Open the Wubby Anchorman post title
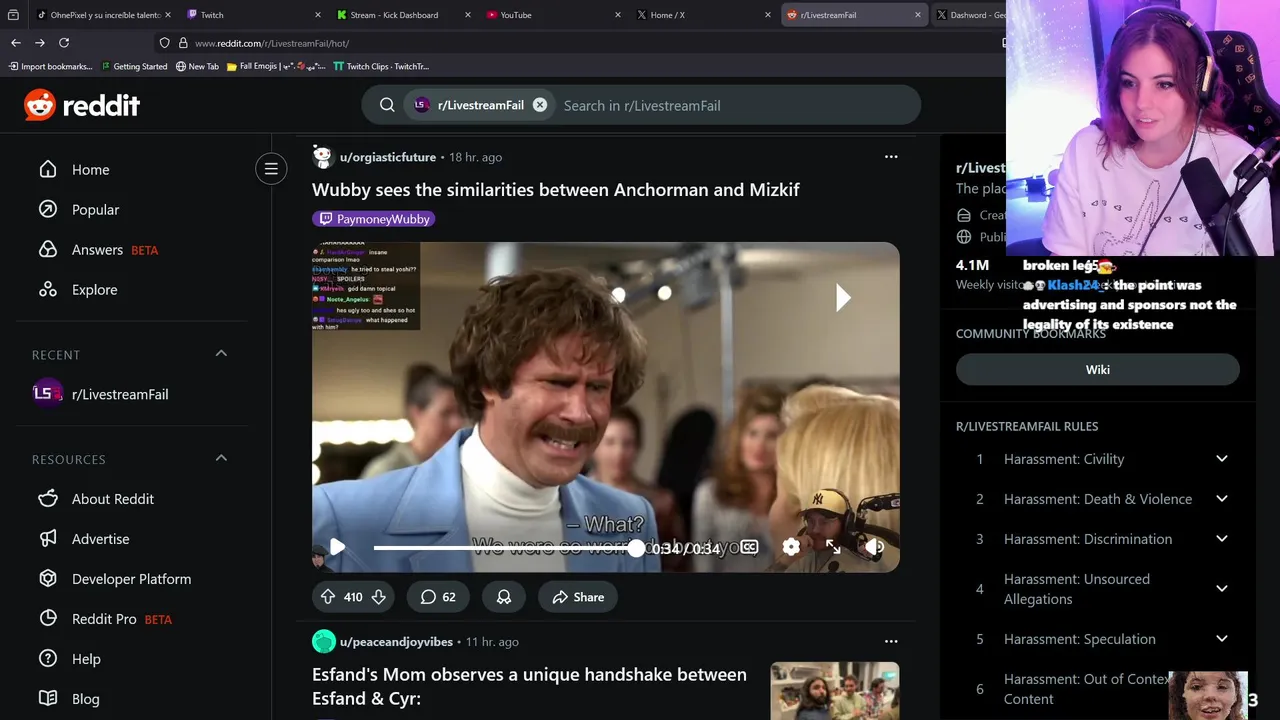 click(x=556, y=190)
